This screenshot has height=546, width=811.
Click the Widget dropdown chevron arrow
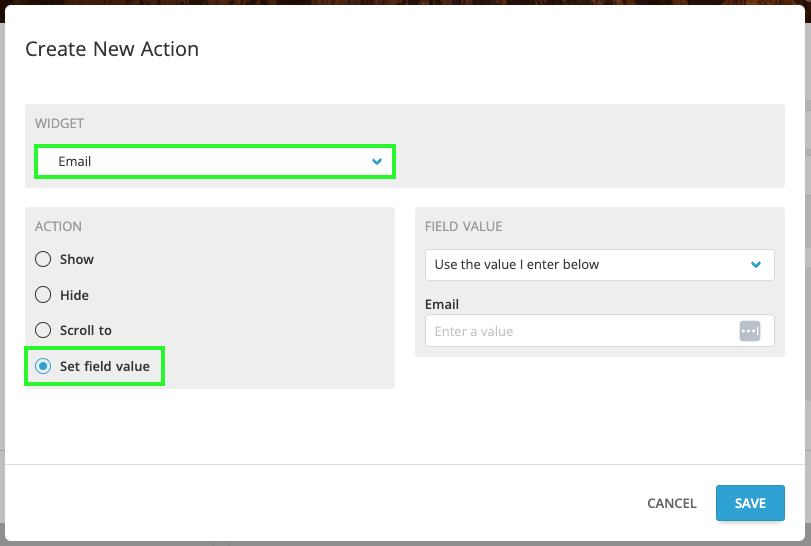(377, 161)
